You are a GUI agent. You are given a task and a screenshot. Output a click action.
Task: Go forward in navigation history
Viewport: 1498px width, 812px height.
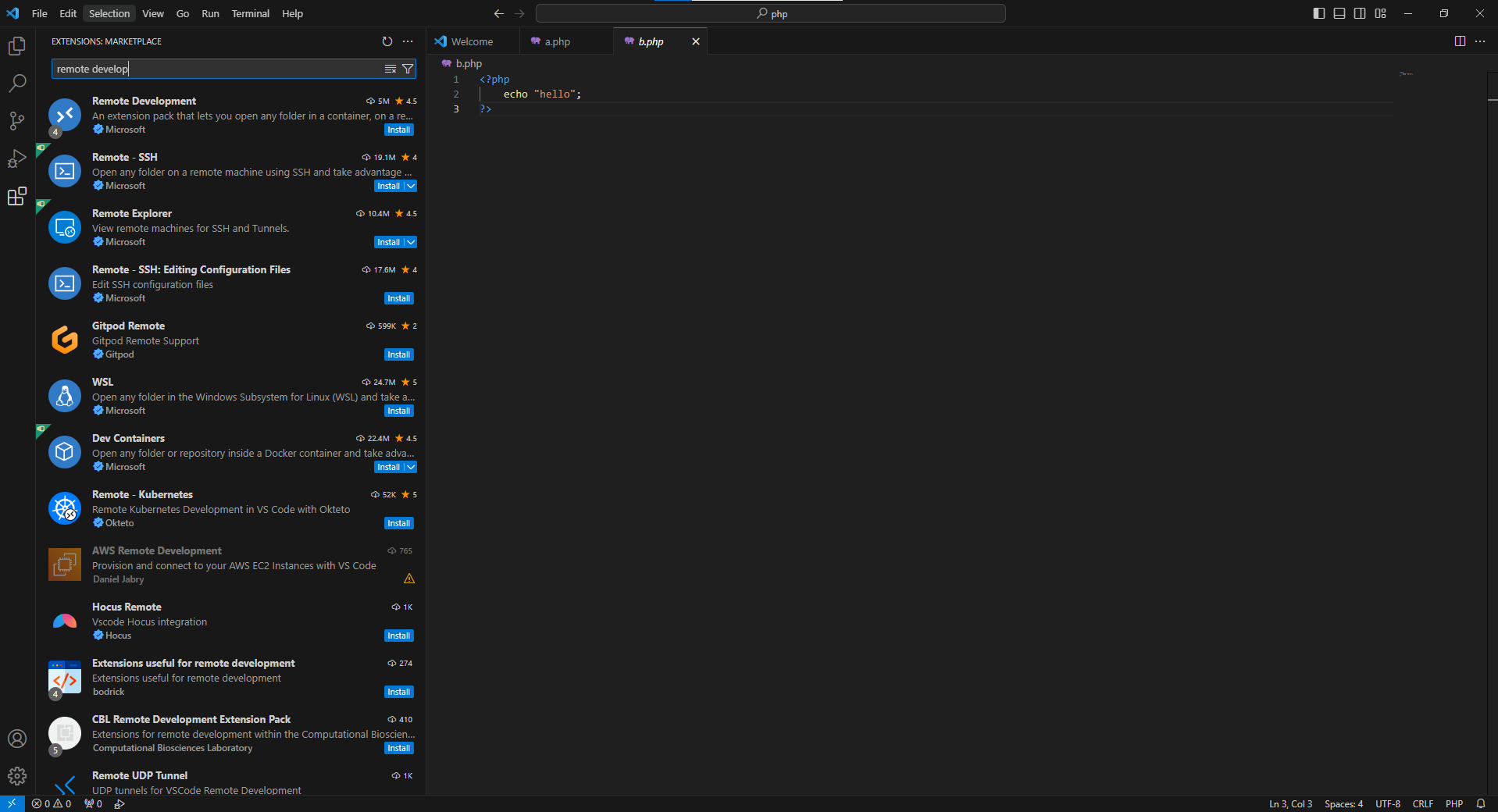519,13
